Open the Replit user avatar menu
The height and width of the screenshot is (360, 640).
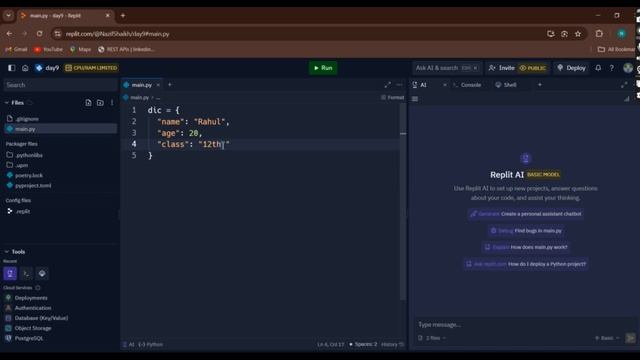coord(628,68)
